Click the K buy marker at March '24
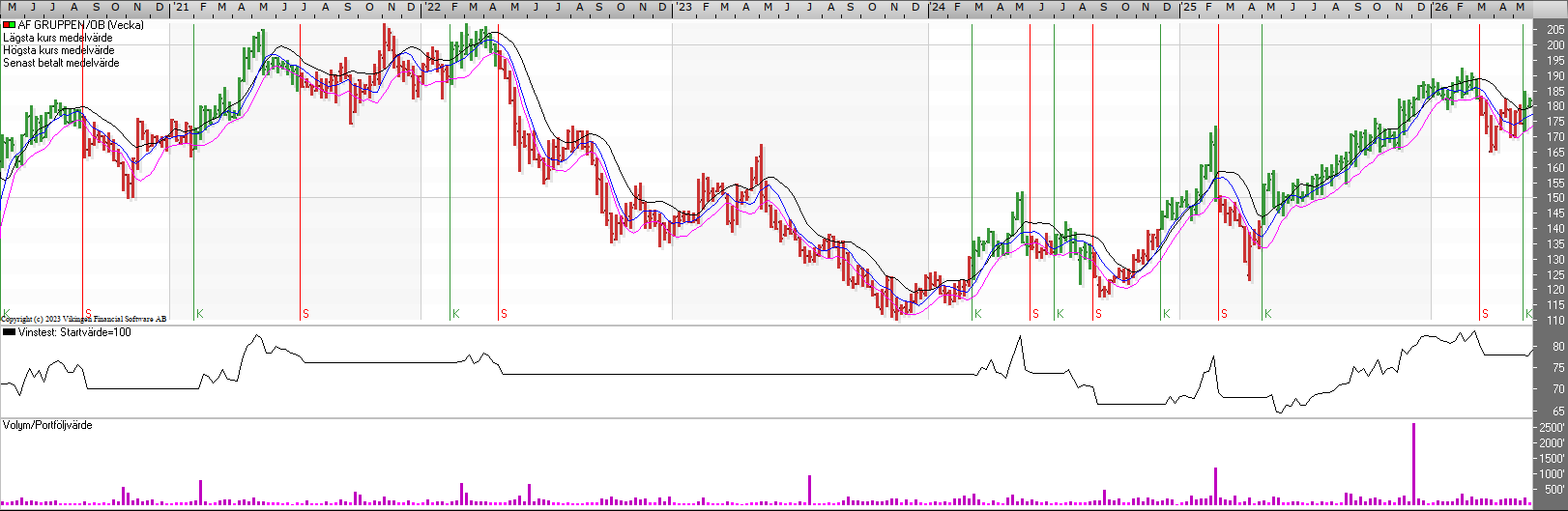 pos(978,314)
